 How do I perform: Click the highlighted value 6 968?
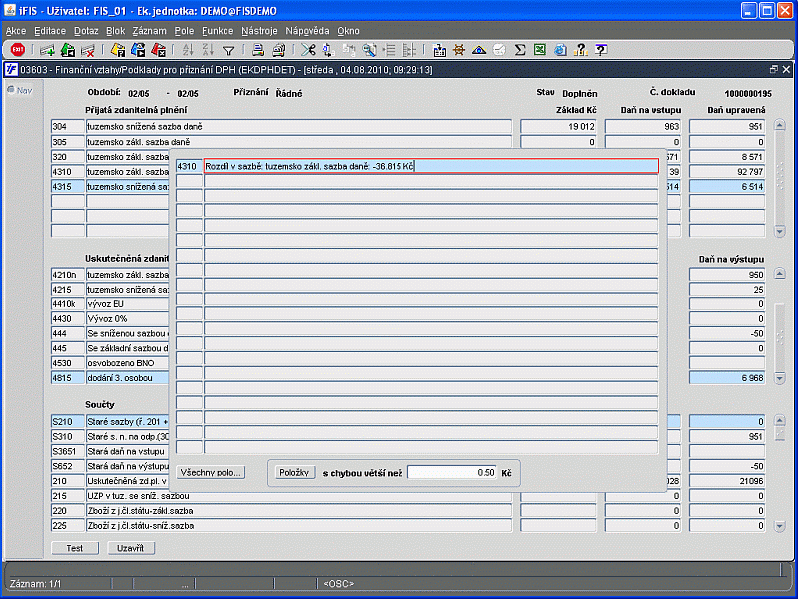(727, 378)
